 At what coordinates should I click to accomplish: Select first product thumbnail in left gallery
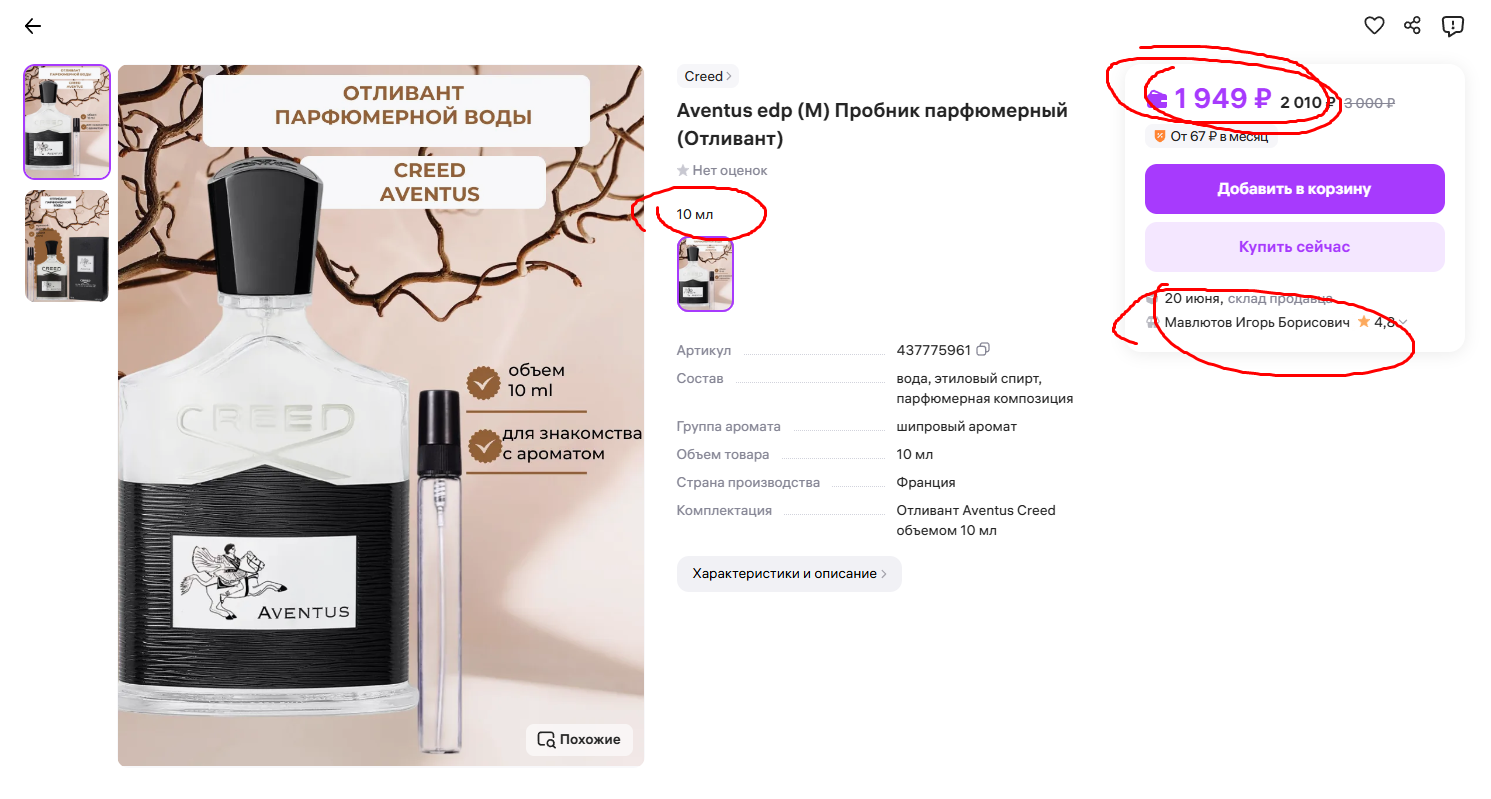[x=67, y=122]
